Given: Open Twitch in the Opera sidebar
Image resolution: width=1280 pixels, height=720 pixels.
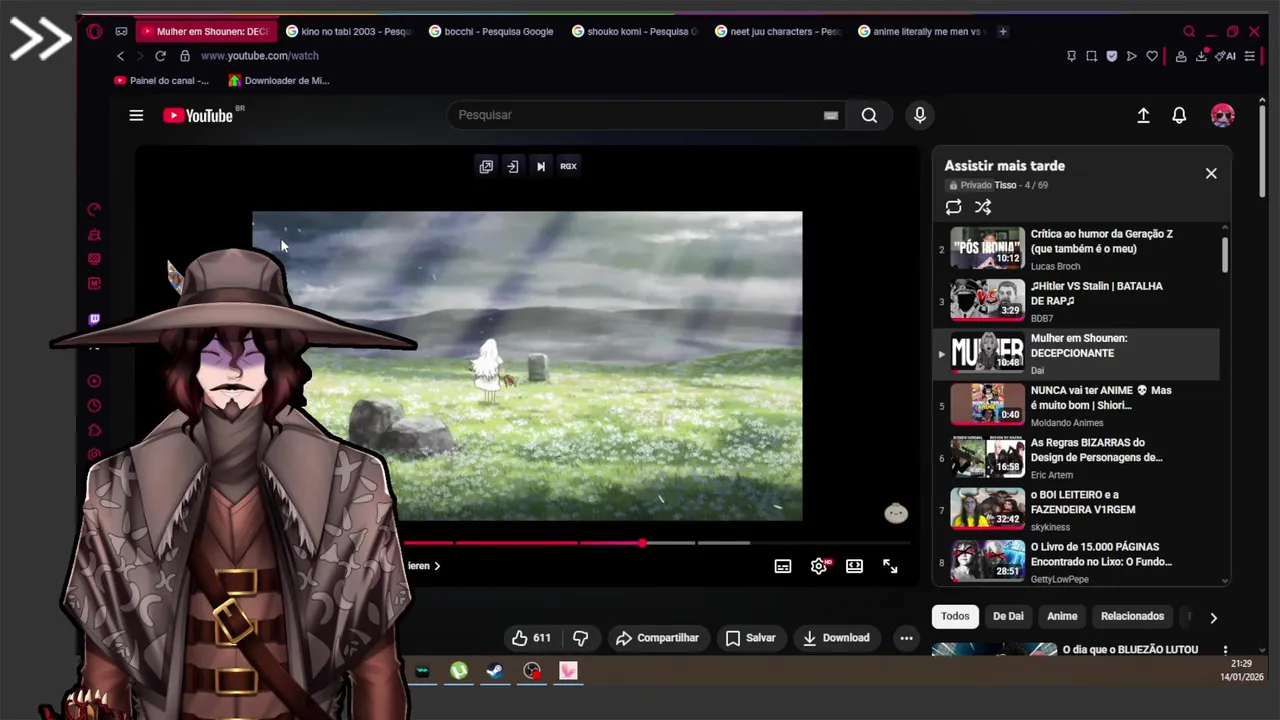Looking at the screenshot, I should [x=94, y=320].
